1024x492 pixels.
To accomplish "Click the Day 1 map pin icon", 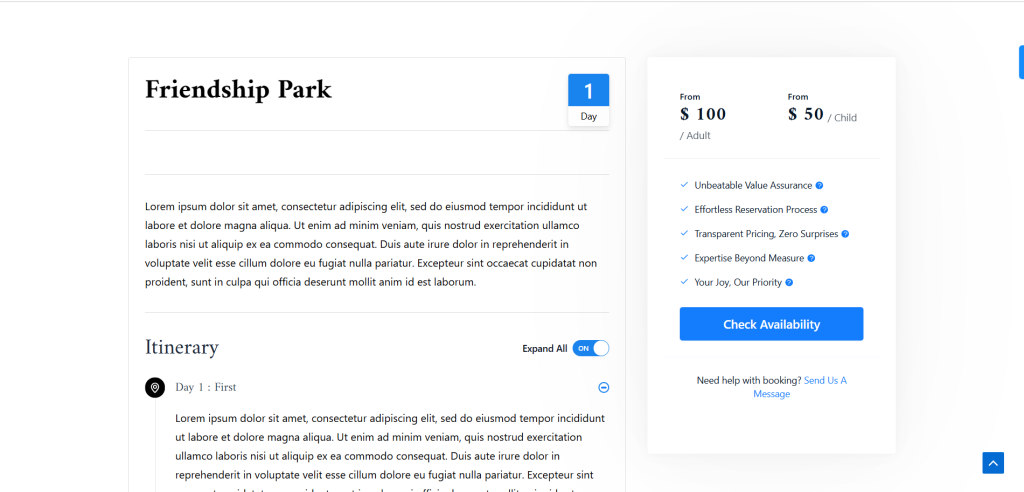I will 155,388.
